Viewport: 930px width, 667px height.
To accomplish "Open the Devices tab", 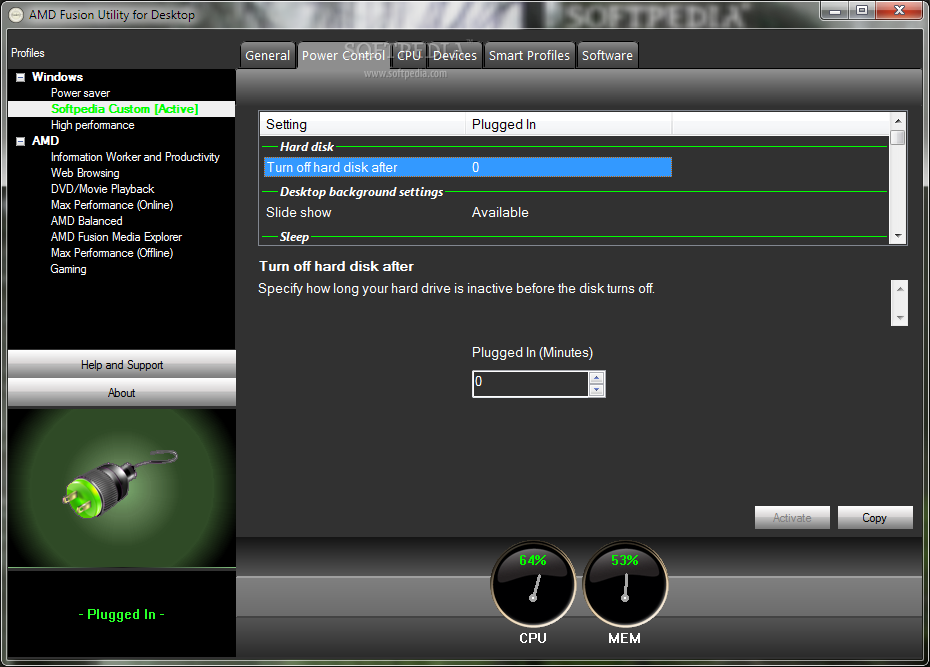I will point(454,56).
